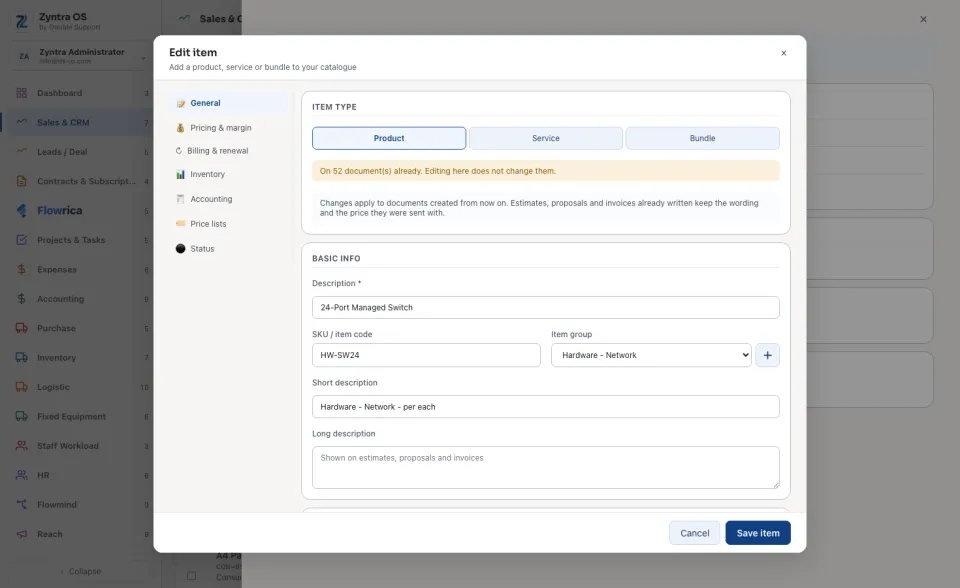Click the Logistic truck icon in sidebar

(21, 387)
